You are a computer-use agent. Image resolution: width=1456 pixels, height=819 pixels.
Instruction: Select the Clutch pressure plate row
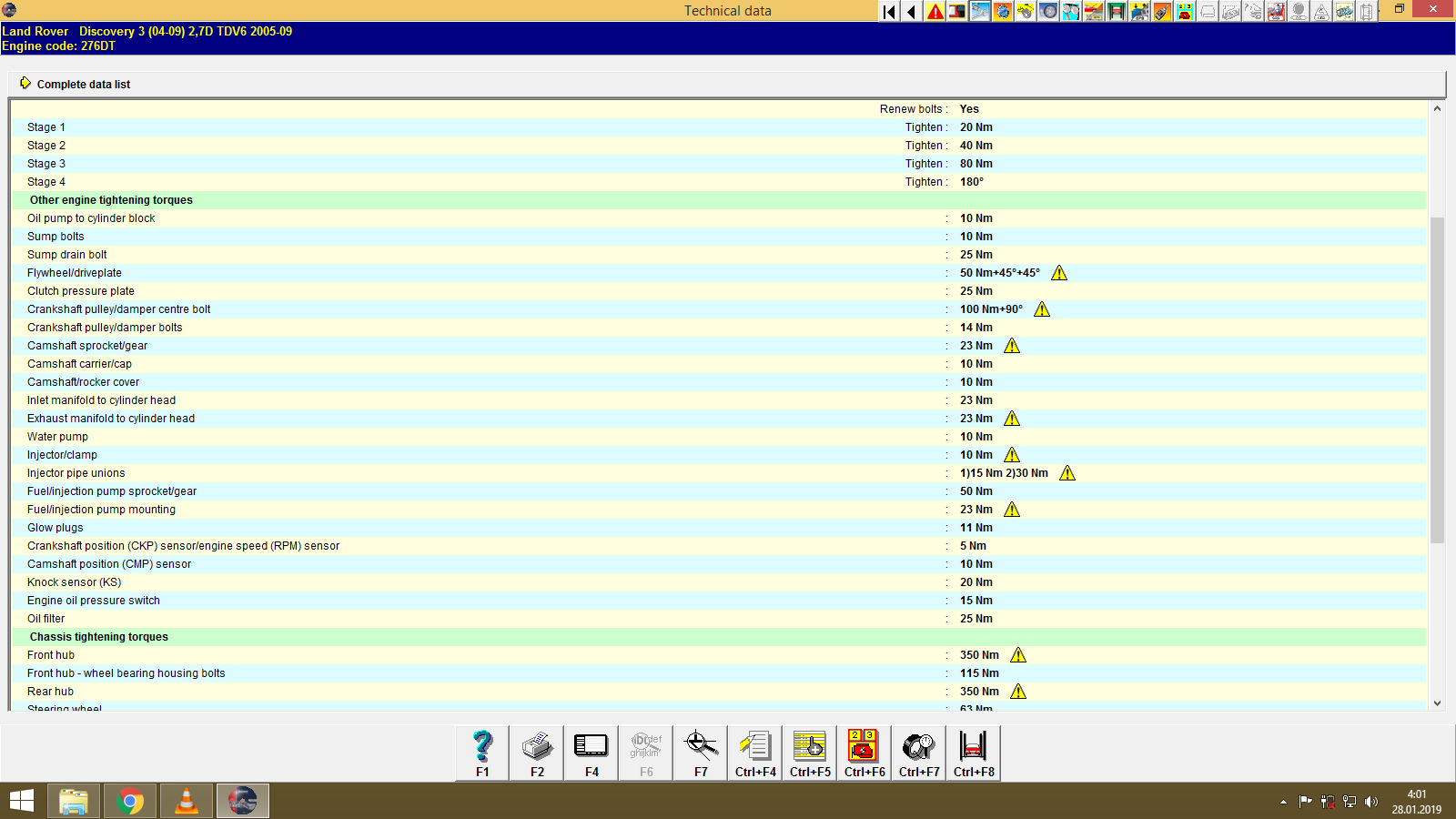[719, 291]
